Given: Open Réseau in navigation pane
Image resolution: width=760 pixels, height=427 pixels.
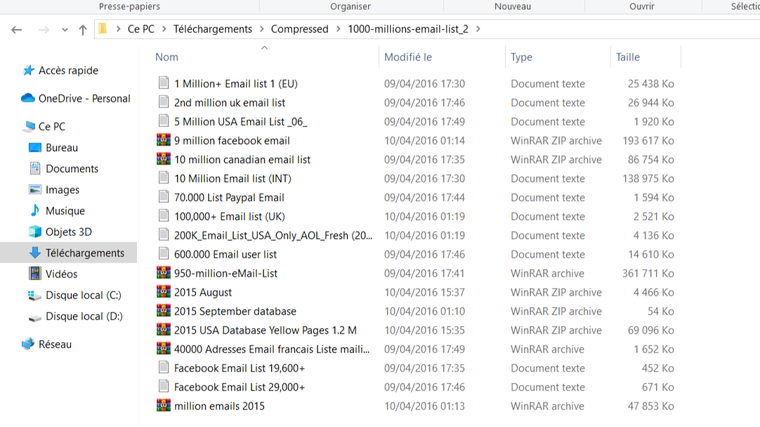Looking at the screenshot, I should [55, 345].
